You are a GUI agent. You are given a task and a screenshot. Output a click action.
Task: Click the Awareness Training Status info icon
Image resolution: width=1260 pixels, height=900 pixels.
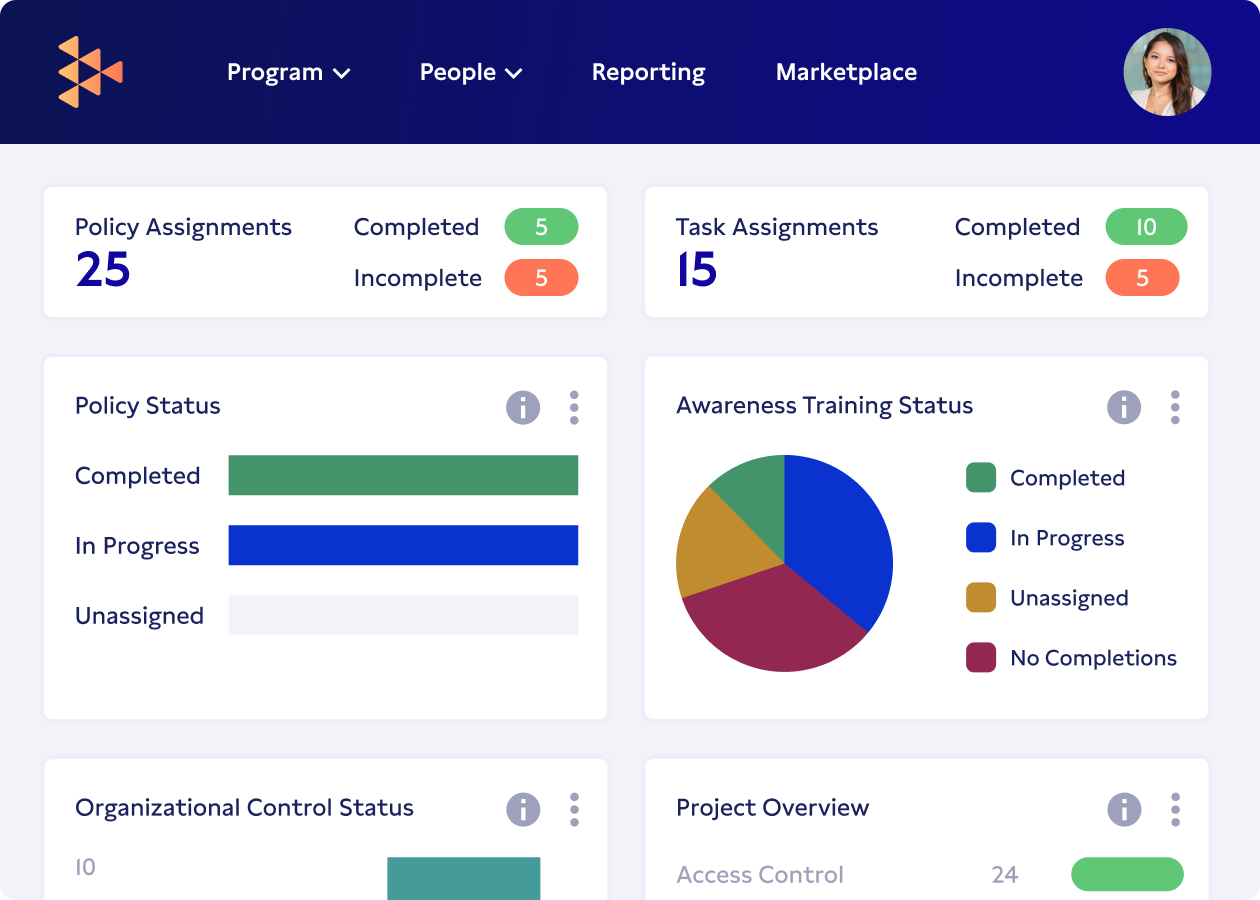click(x=1123, y=406)
